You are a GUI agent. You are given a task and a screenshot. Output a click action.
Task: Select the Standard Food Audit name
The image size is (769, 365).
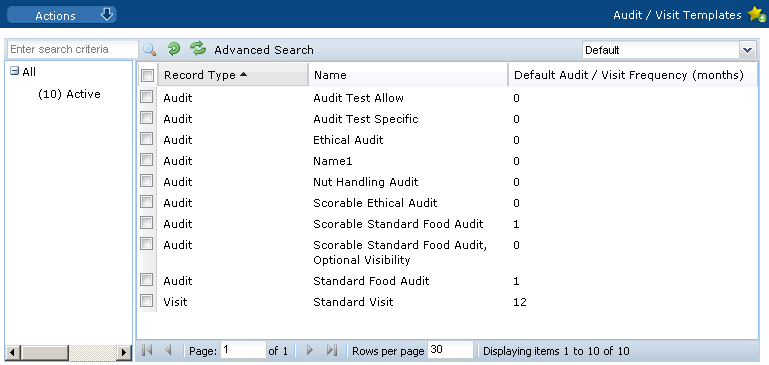(371, 281)
